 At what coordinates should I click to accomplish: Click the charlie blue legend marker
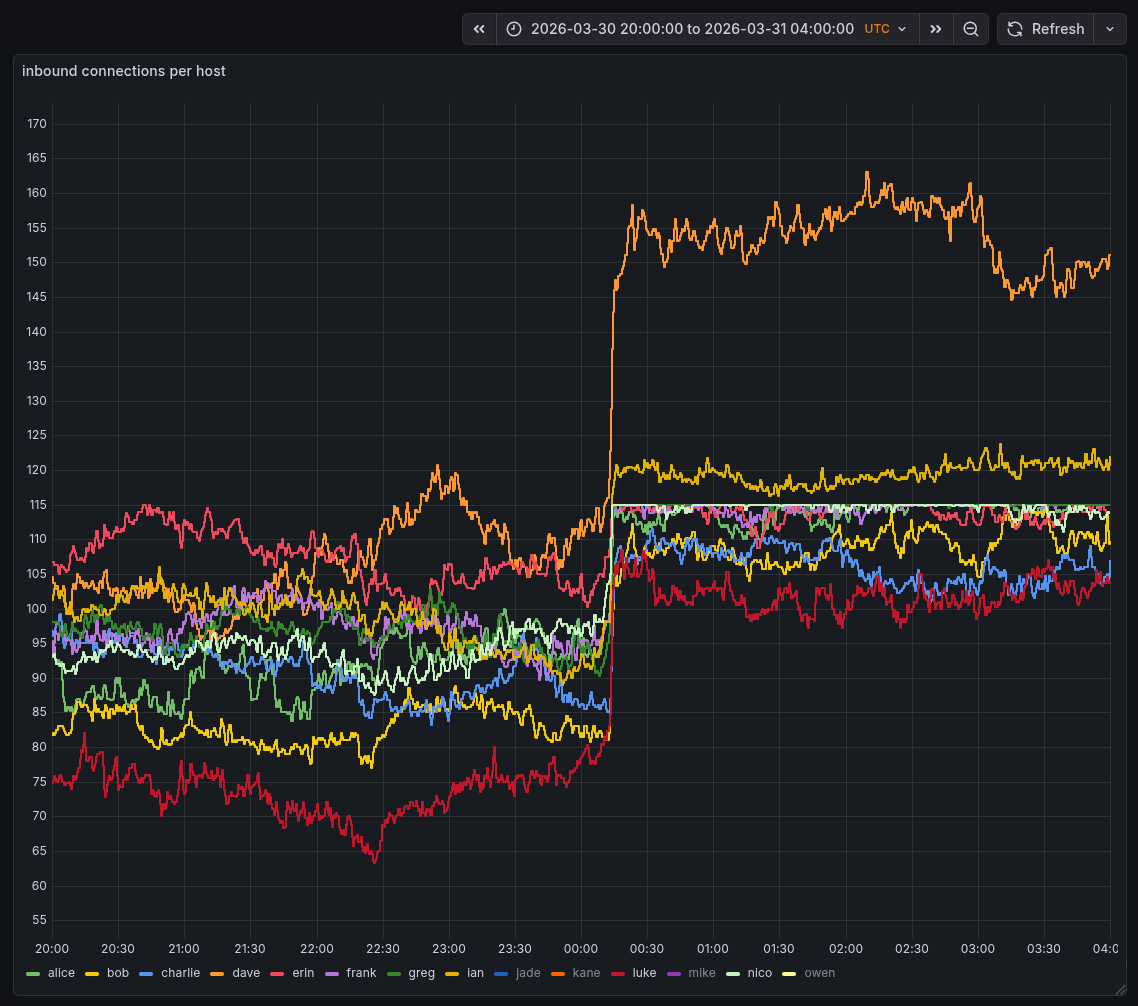pos(147,973)
